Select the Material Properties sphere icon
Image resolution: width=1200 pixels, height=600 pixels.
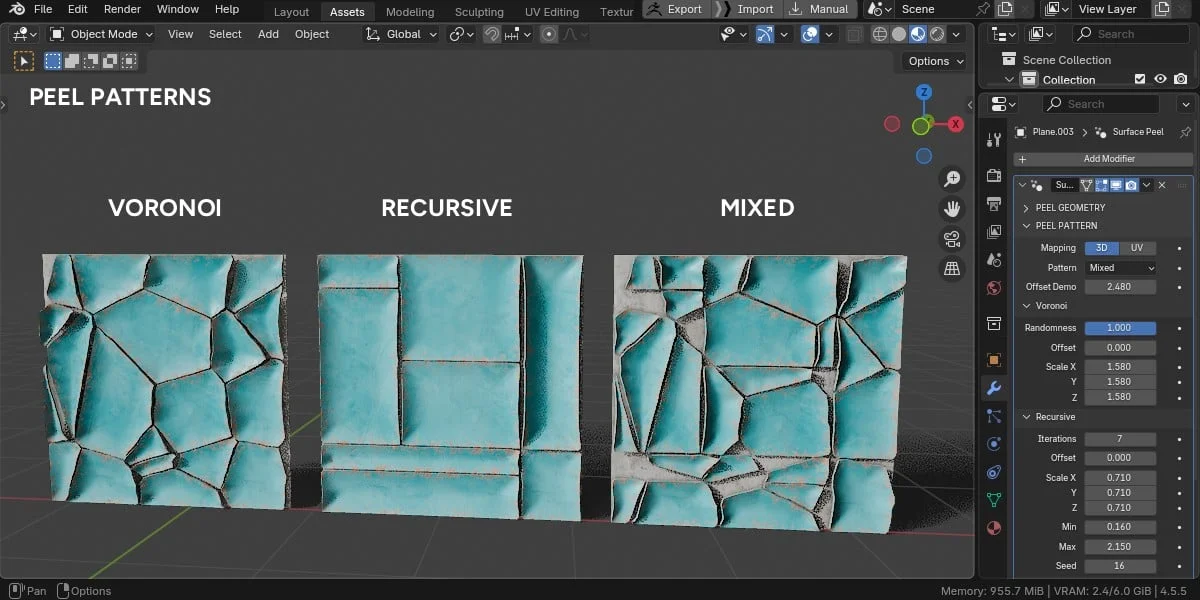[x=993, y=528]
